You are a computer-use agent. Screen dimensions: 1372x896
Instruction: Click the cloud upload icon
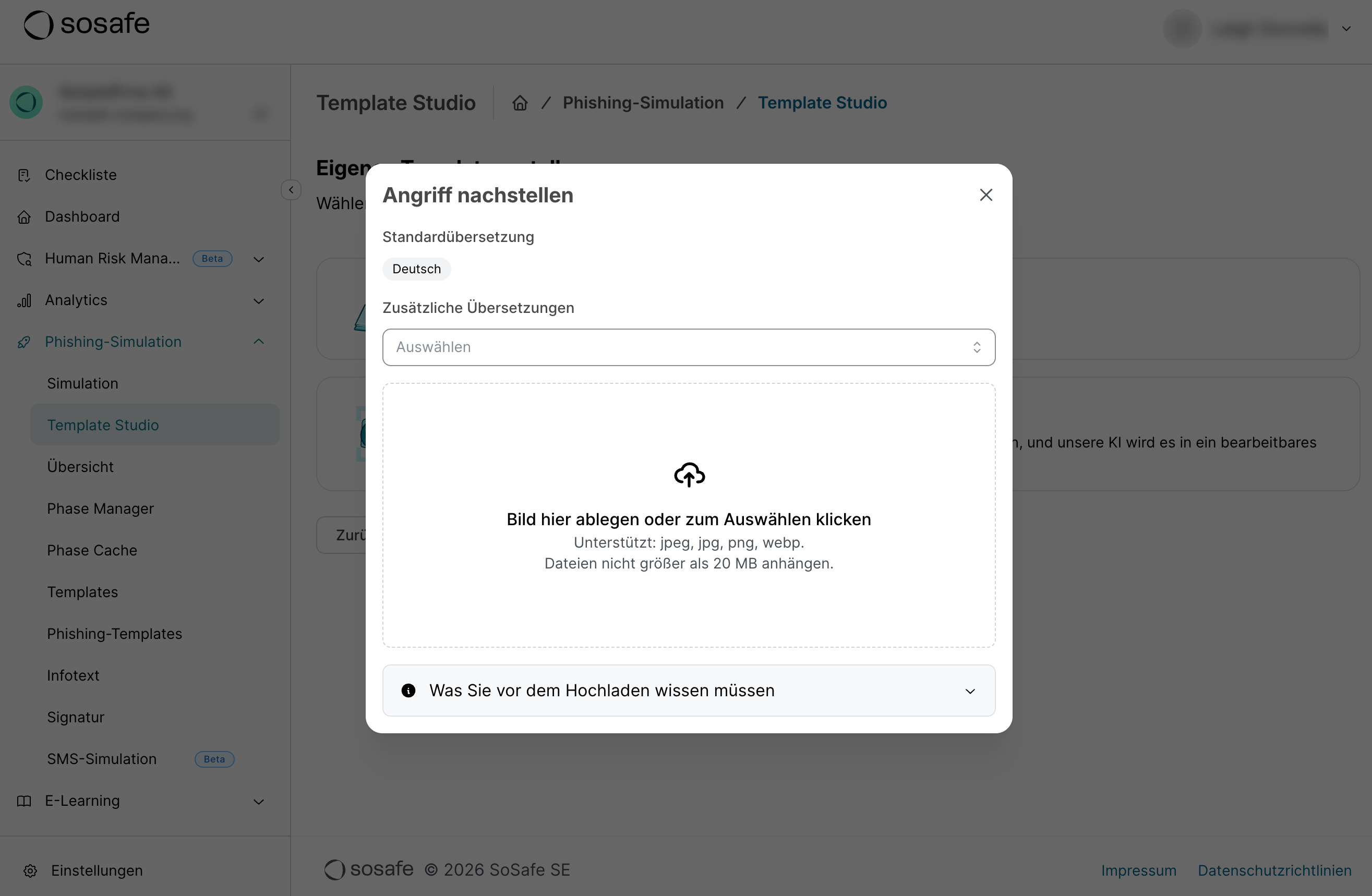tap(689, 474)
